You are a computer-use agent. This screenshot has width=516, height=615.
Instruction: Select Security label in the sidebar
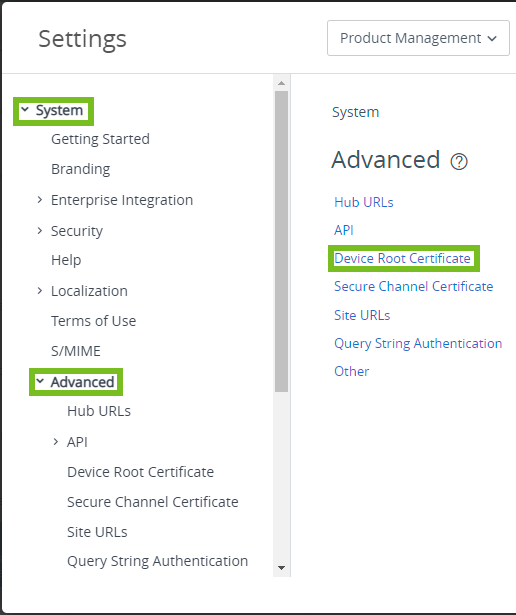point(77,231)
